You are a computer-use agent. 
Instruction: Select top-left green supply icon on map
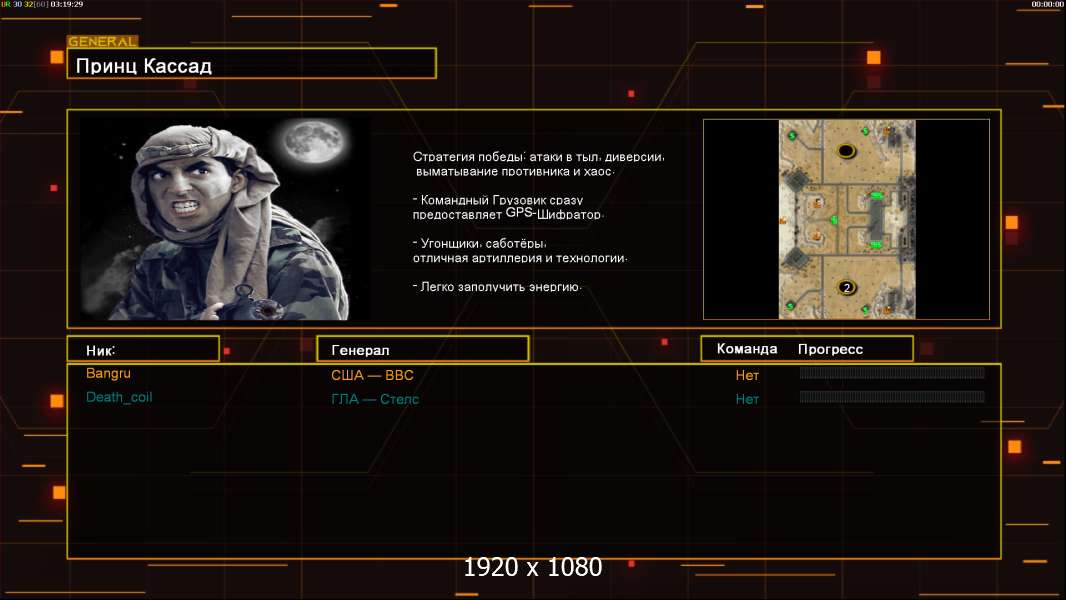pyautogui.click(x=791, y=134)
